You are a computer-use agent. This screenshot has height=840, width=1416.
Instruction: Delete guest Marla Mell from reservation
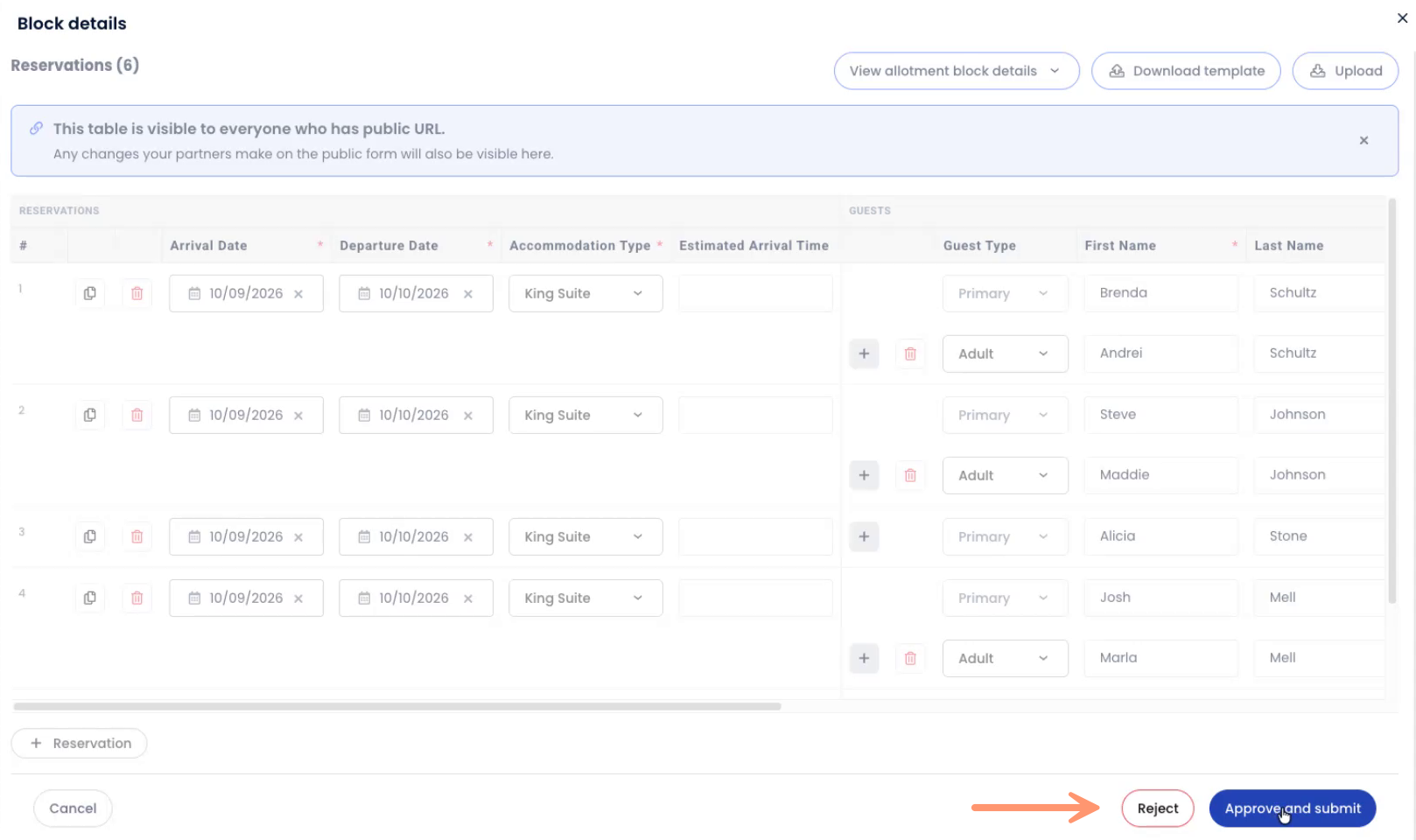[x=910, y=658]
